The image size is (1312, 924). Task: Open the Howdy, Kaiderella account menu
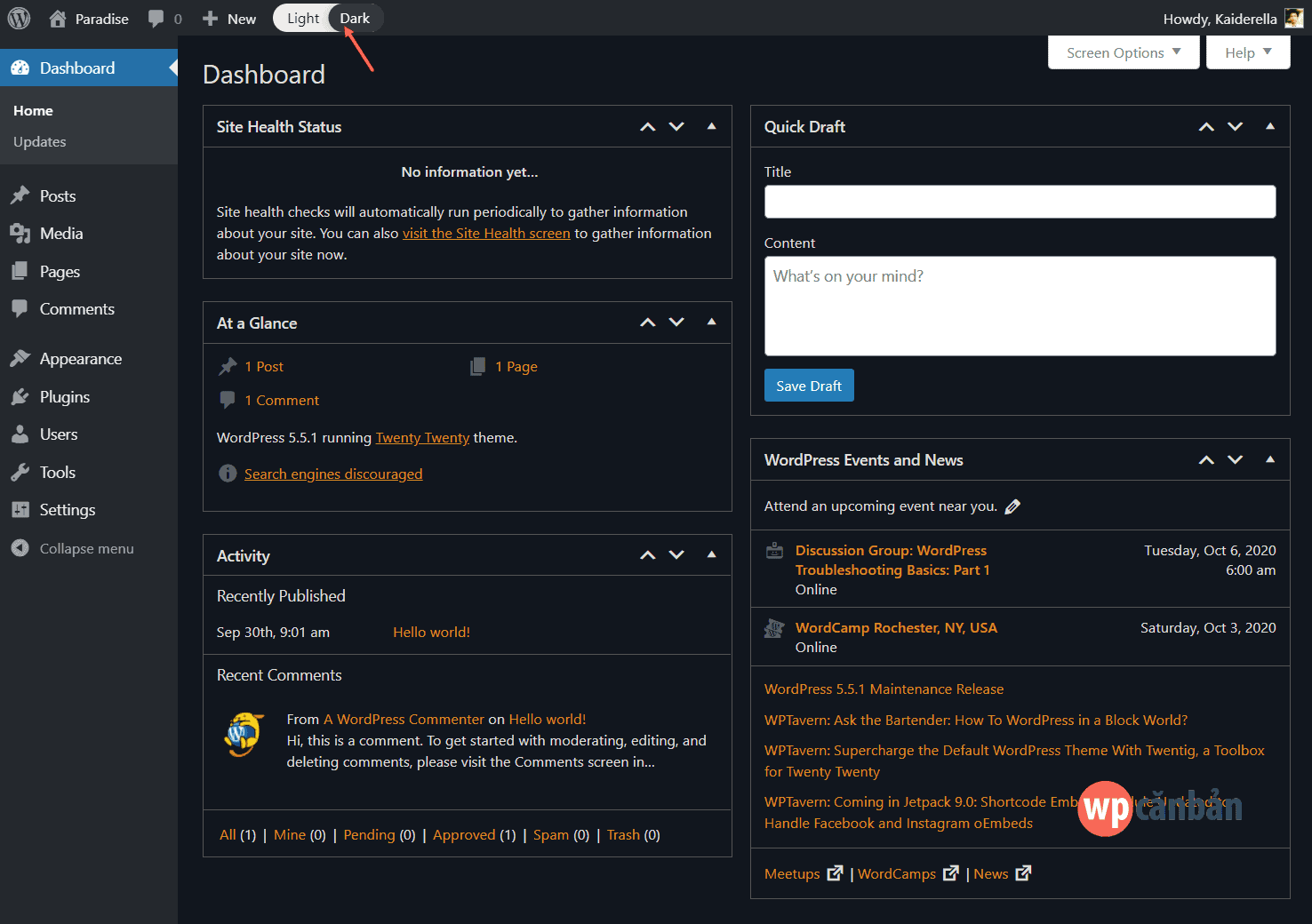pyautogui.click(x=1234, y=19)
